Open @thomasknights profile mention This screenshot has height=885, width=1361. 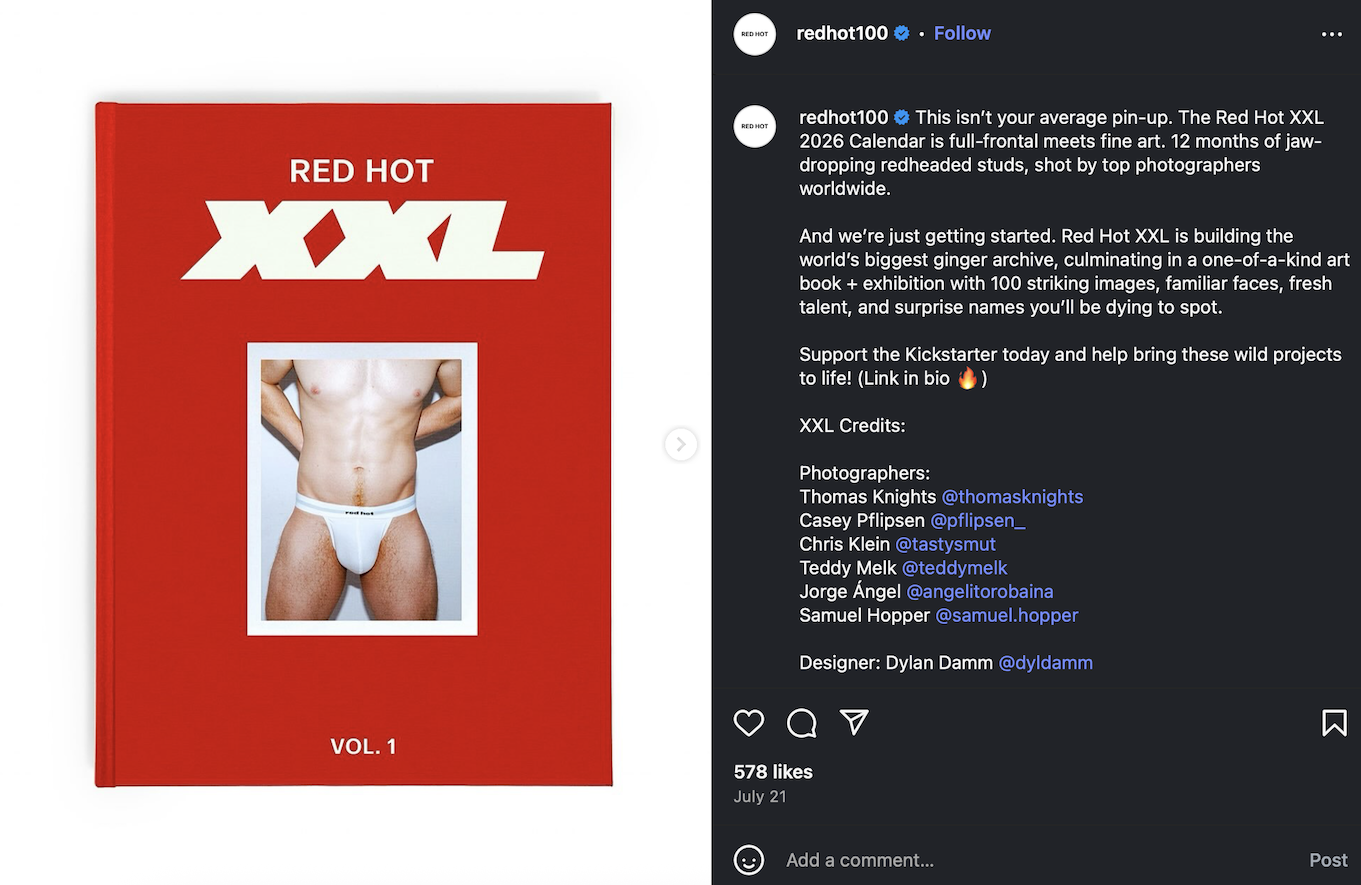point(1012,497)
